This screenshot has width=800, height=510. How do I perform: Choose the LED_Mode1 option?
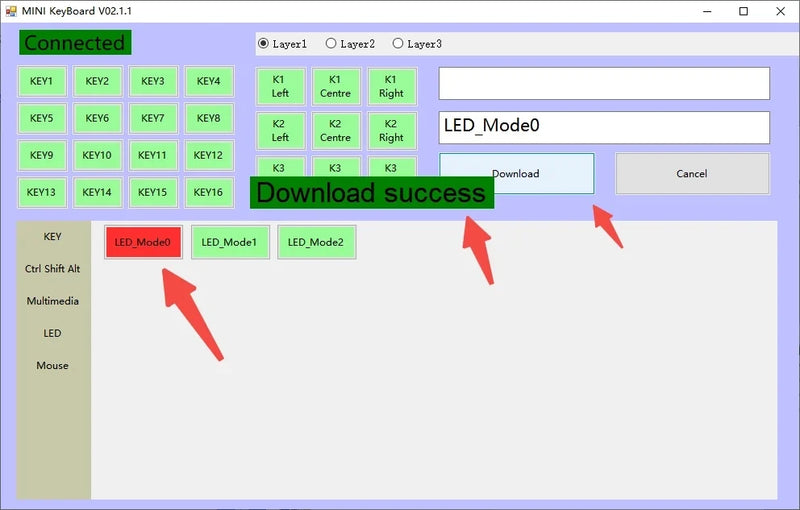click(x=230, y=242)
